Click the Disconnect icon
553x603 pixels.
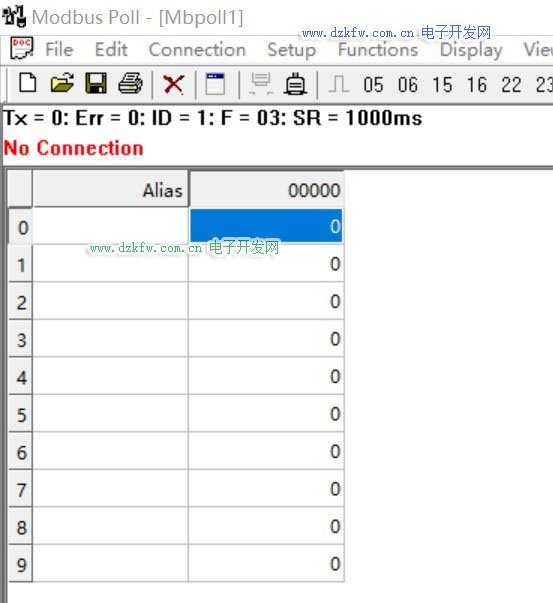[x=295, y=84]
